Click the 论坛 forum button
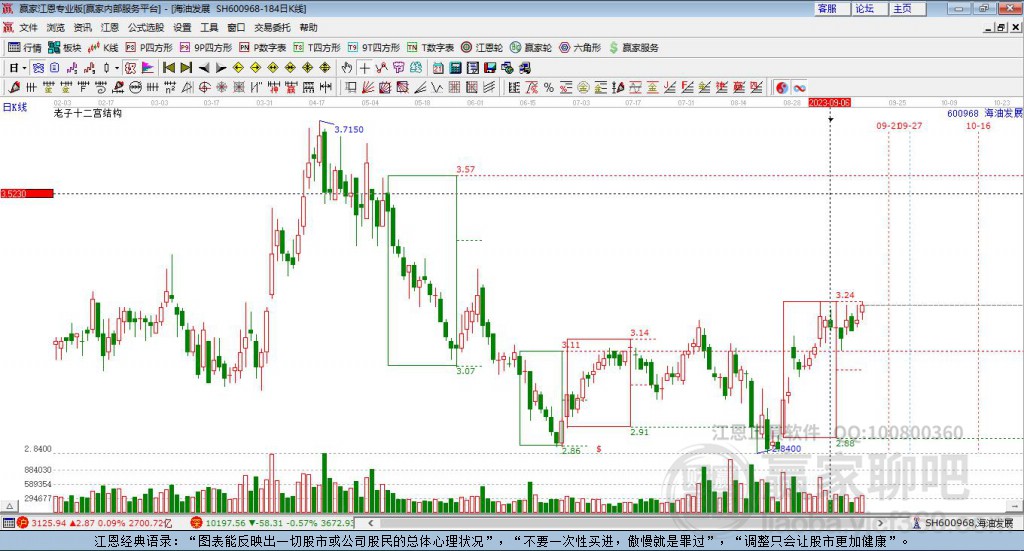This screenshot has width=1024, height=551. 869,8
